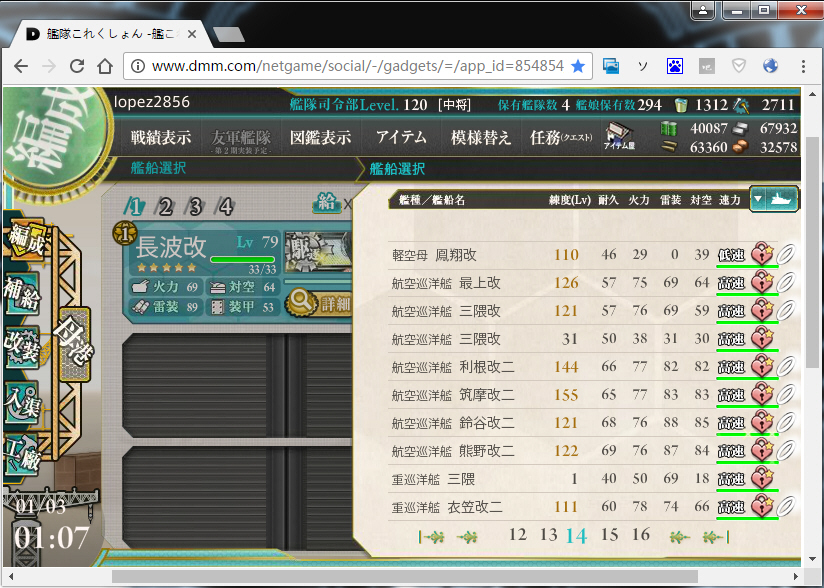Go to browser home page
Screen dimensions: 824x588
click(x=105, y=66)
